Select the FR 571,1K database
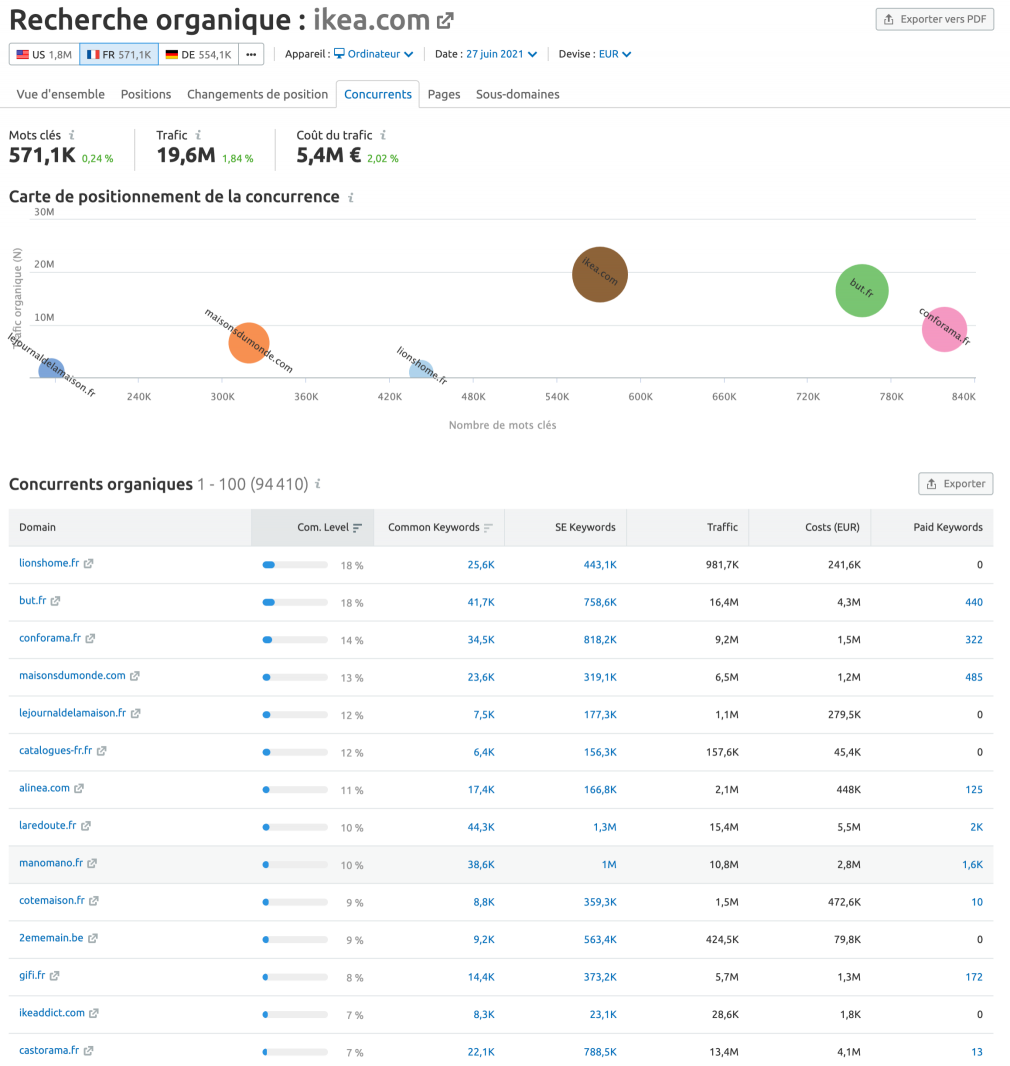 (119, 54)
